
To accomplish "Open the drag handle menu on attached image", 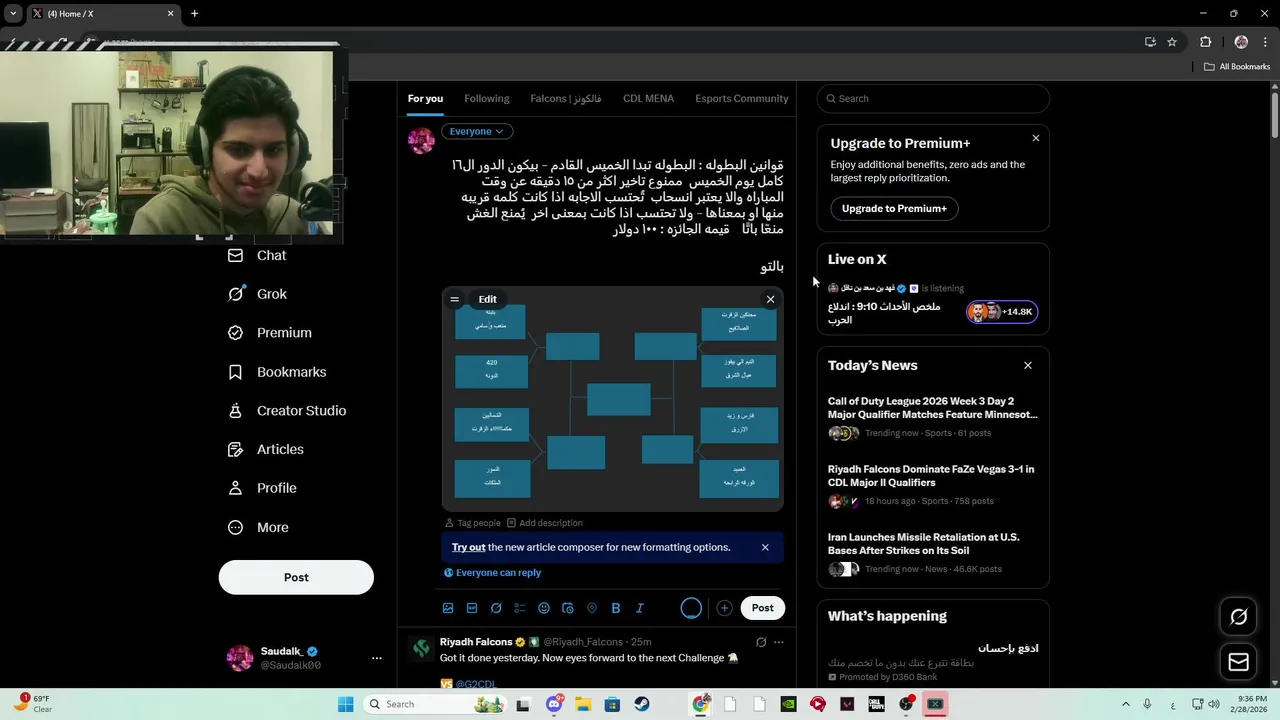I will [x=454, y=299].
